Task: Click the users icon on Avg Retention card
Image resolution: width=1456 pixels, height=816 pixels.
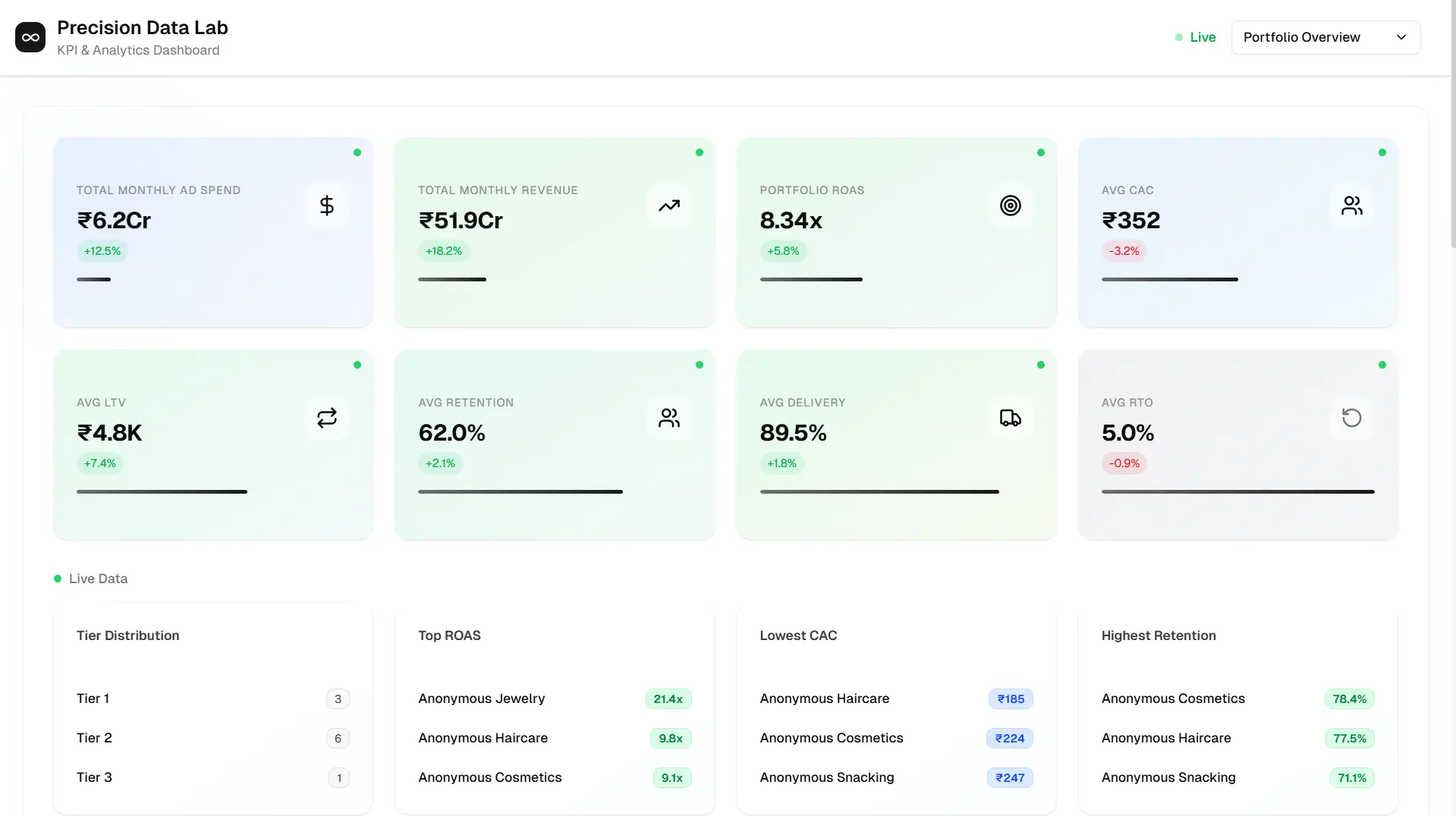Action: 668,418
